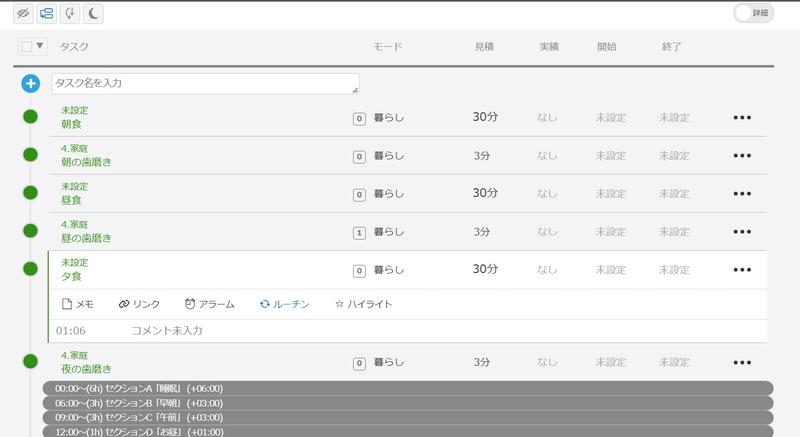Expand セクションD「お昼」 bar

click(x=408, y=431)
